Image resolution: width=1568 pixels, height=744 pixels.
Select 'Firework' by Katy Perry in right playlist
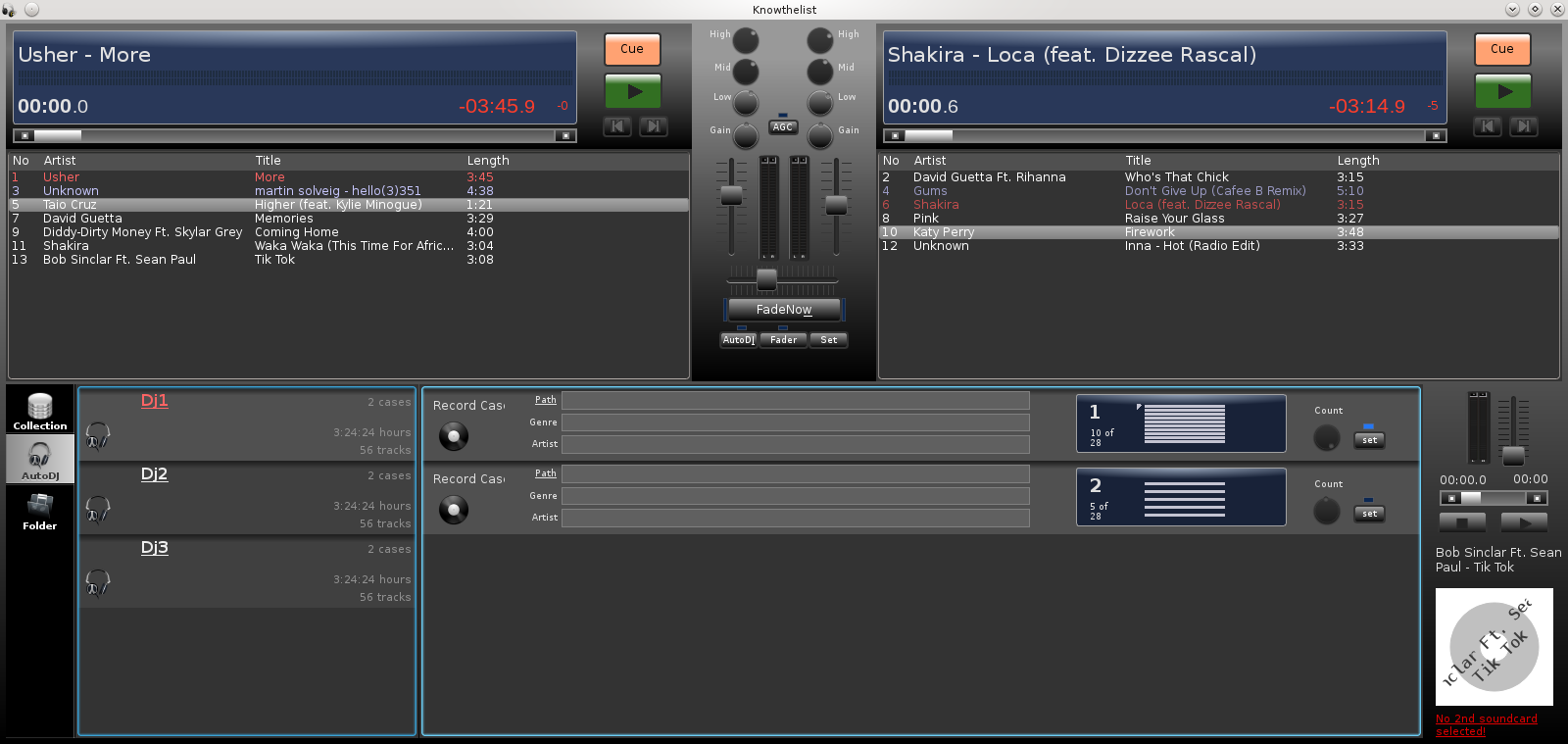pyautogui.click(x=1219, y=232)
